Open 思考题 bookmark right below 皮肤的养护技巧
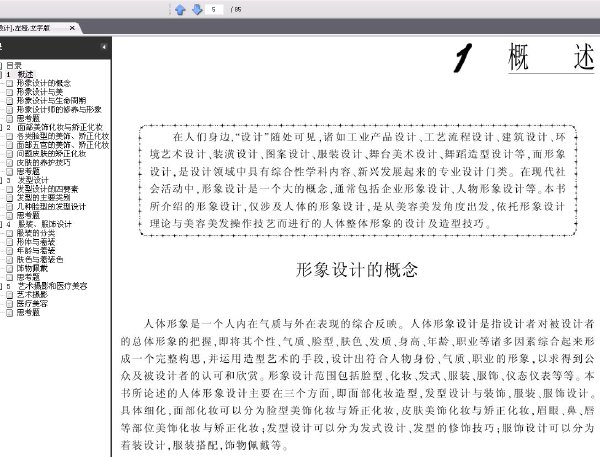 tap(28, 171)
